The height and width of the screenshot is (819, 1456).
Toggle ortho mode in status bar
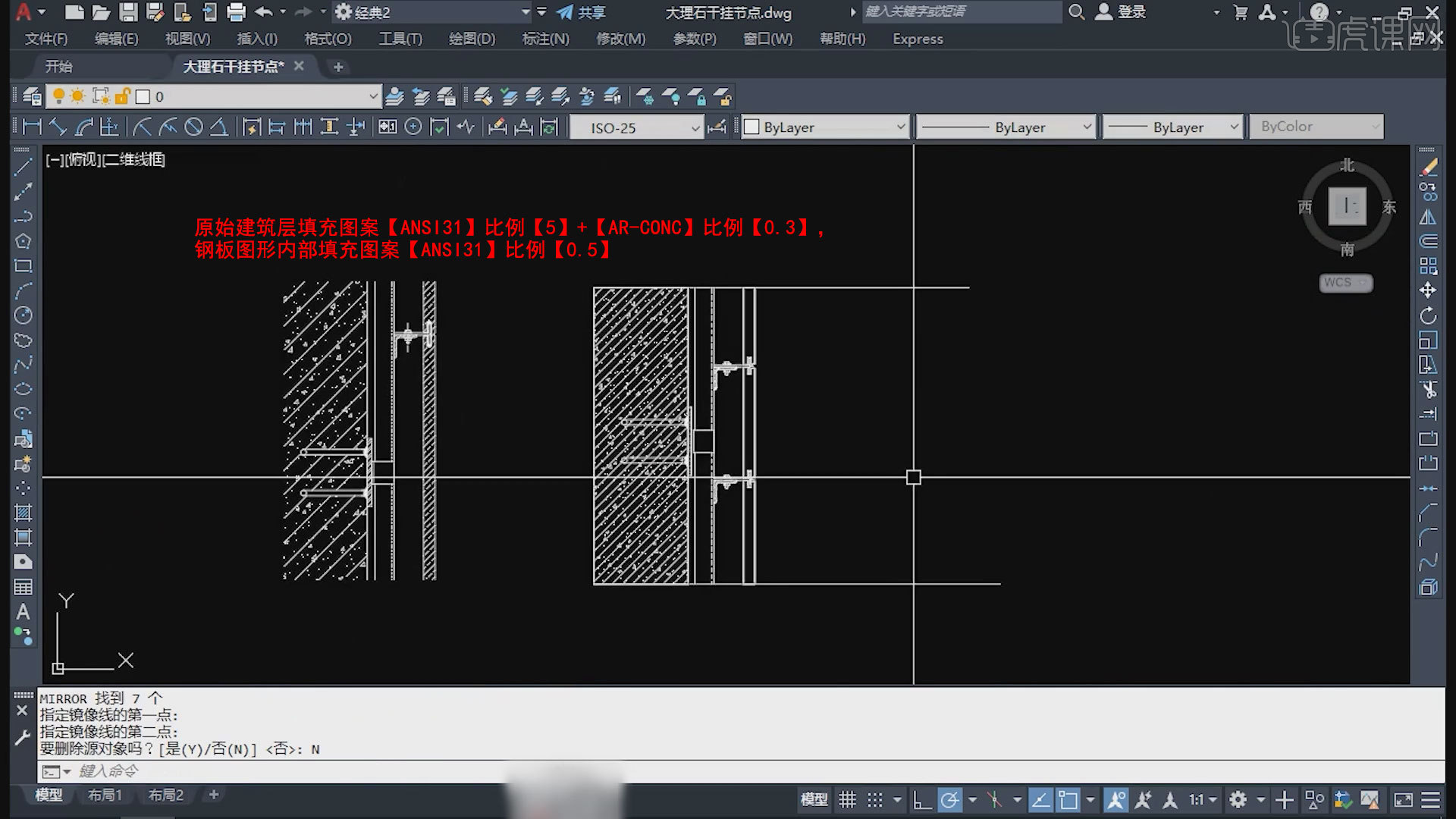[x=921, y=799]
